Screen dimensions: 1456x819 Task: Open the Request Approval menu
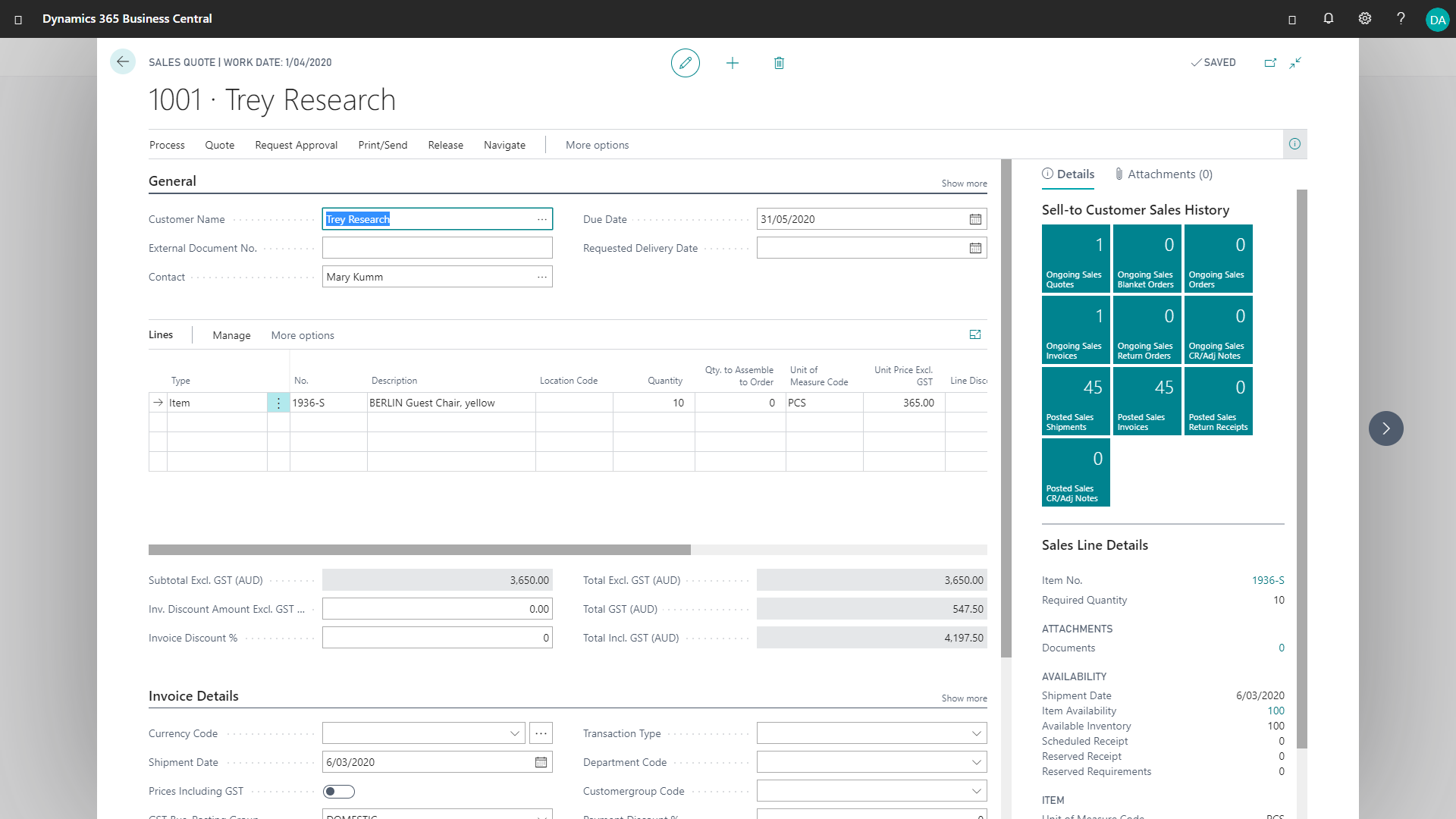296,145
